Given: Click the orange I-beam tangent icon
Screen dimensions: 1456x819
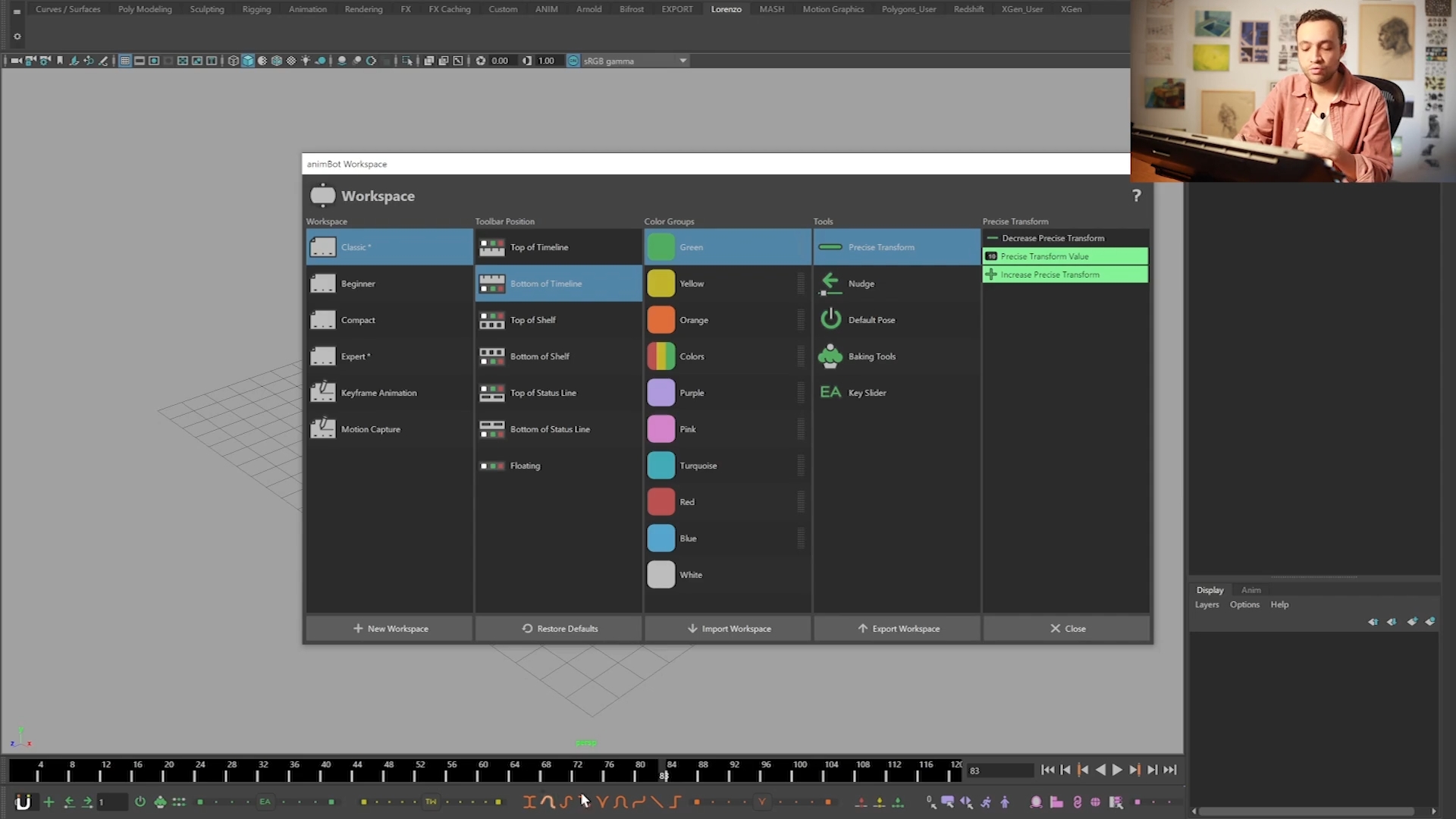Looking at the screenshot, I should 529,802.
